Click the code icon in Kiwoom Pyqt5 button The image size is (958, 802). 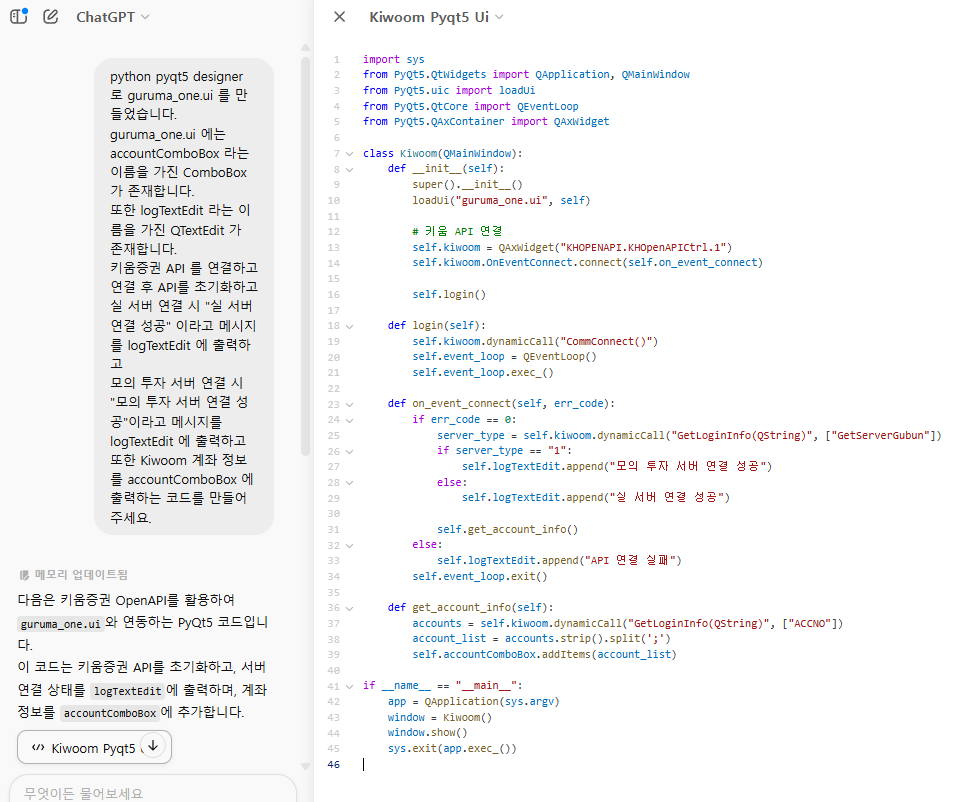pos(38,748)
